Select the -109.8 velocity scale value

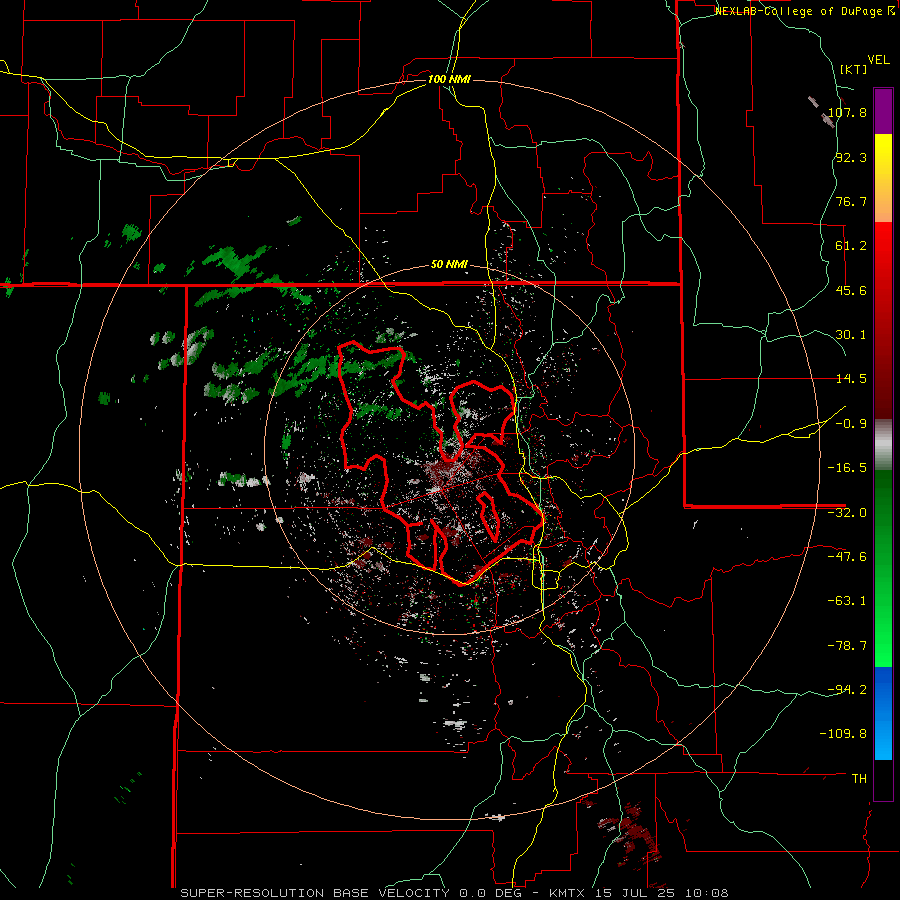pyautogui.click(x=843, y=734)
